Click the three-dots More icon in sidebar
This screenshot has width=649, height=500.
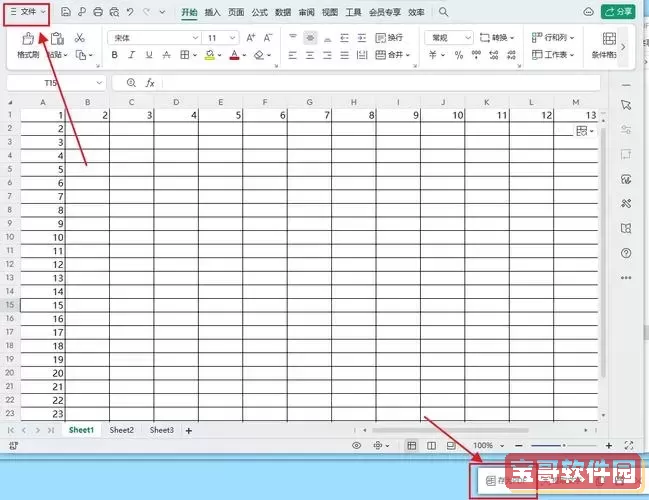(x=626, y=278)
